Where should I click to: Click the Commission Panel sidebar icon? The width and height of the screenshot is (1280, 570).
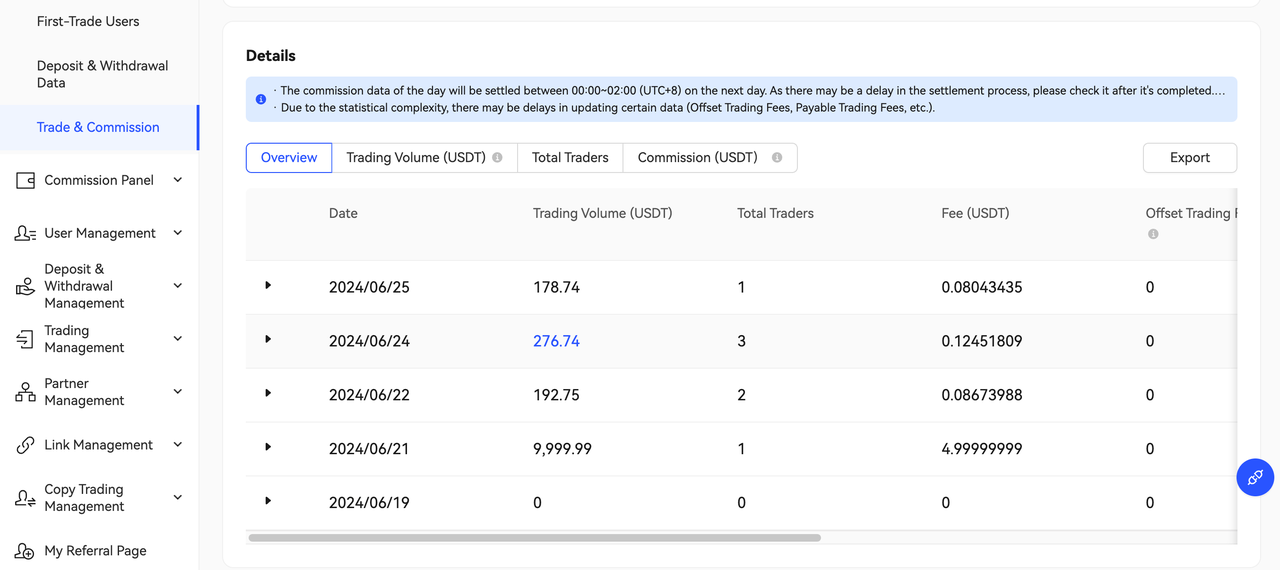25,180
